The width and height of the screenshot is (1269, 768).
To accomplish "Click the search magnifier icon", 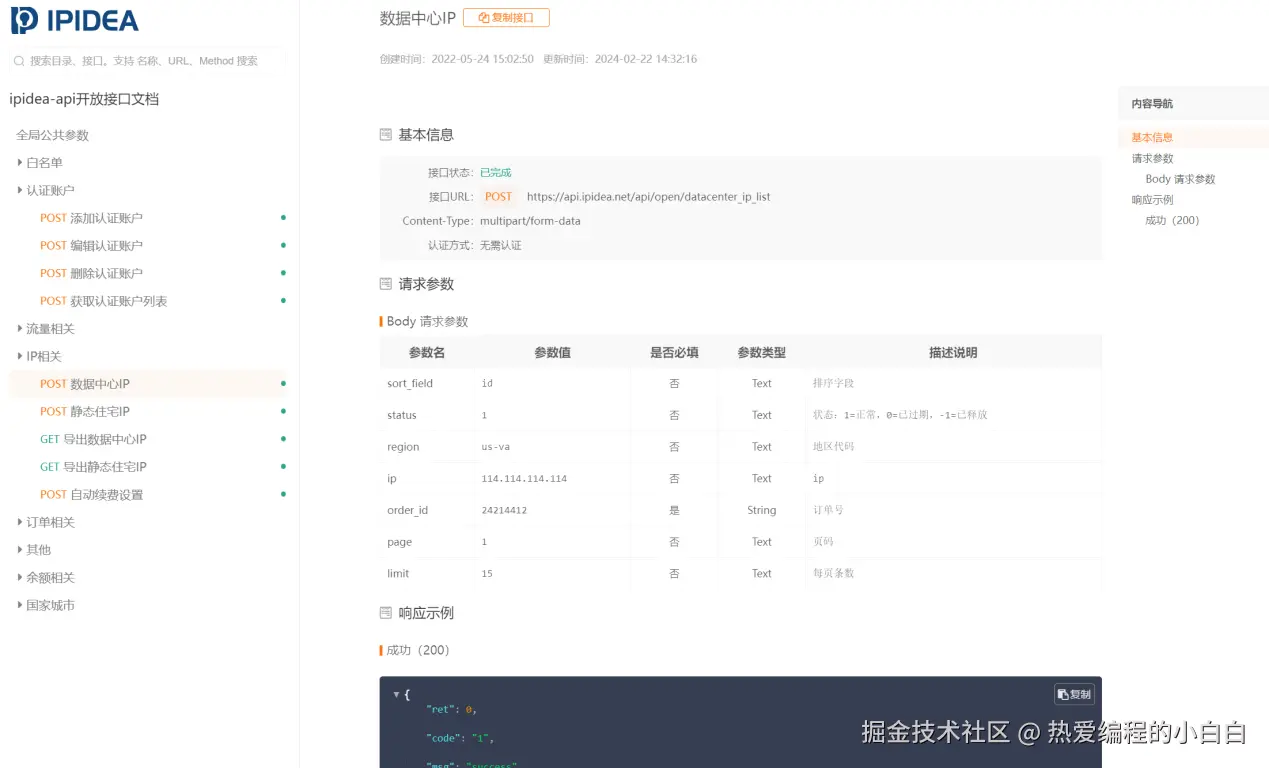I will click(19, 61).
